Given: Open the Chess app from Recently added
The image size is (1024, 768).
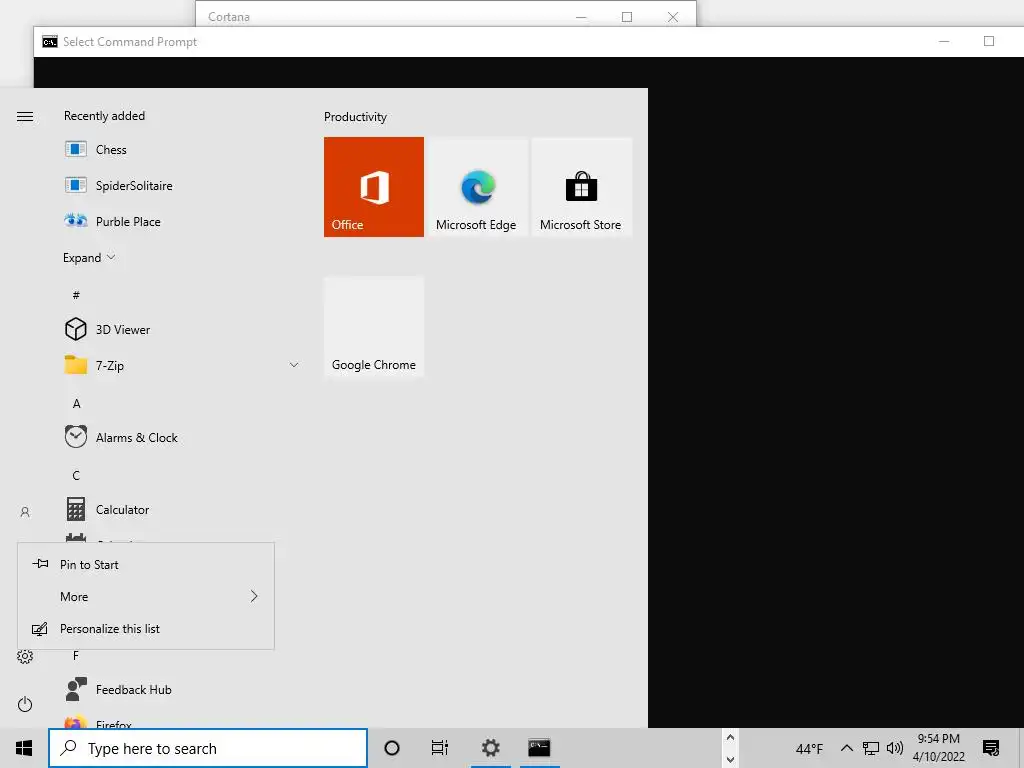Looking at the screenshot, I should (x=111, y=150).
